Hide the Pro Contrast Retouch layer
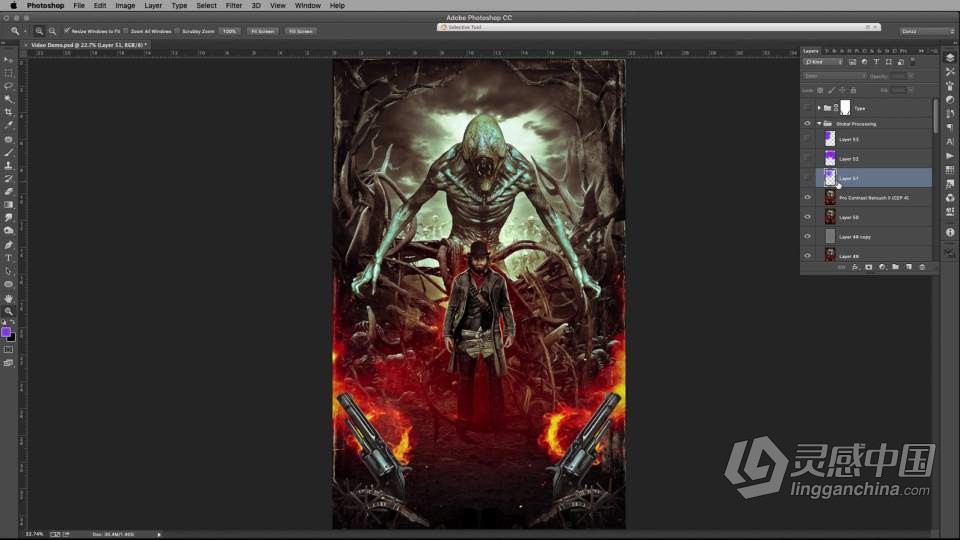The height and width of the screenshot is (540, 960). tap(808, 198)
